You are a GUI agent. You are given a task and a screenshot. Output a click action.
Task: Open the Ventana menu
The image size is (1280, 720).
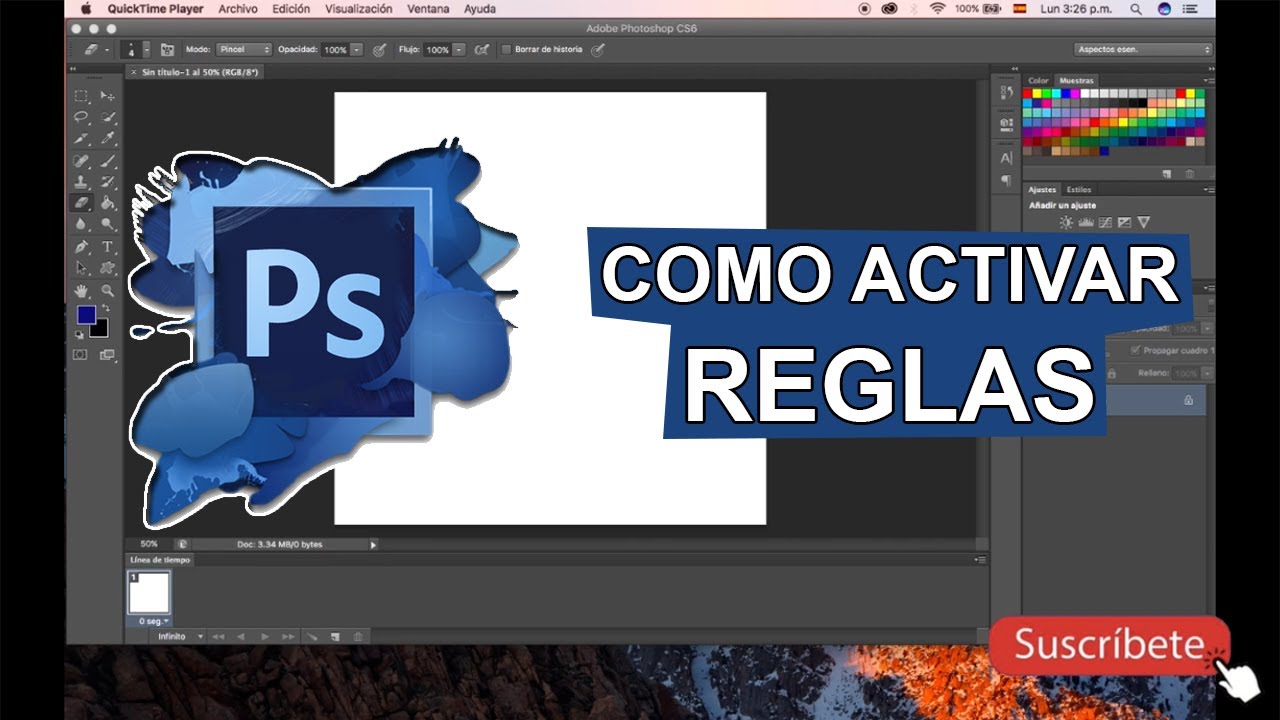tap(428, 8)
